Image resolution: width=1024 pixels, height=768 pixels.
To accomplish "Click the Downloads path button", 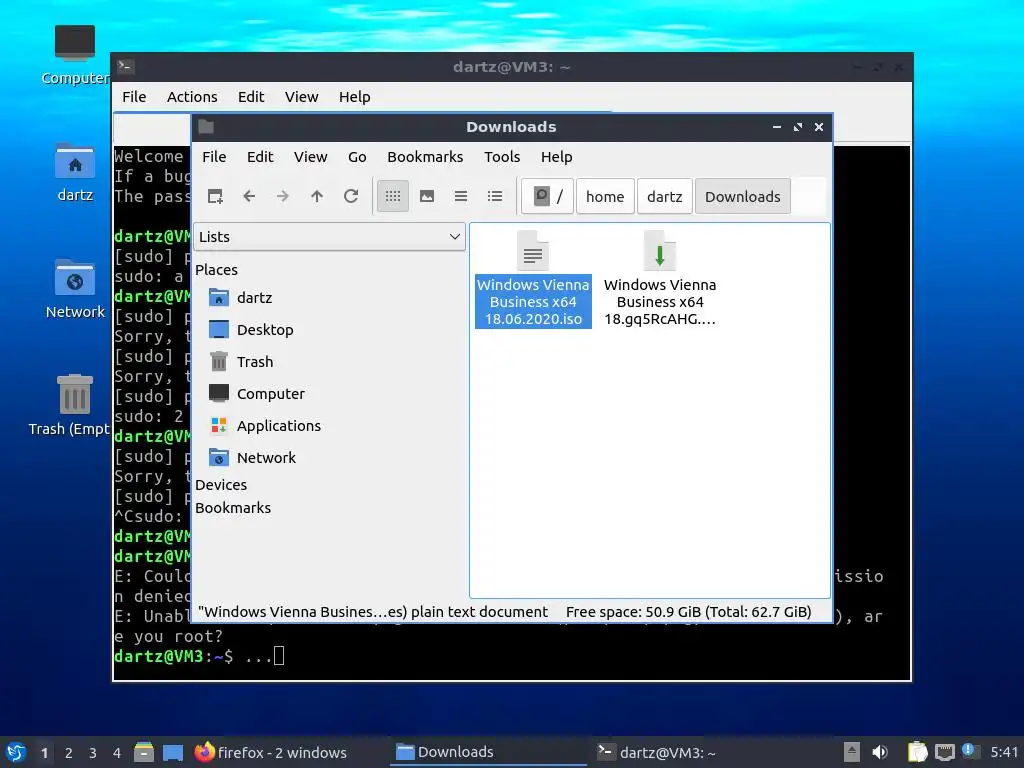I will coord(743,196).
